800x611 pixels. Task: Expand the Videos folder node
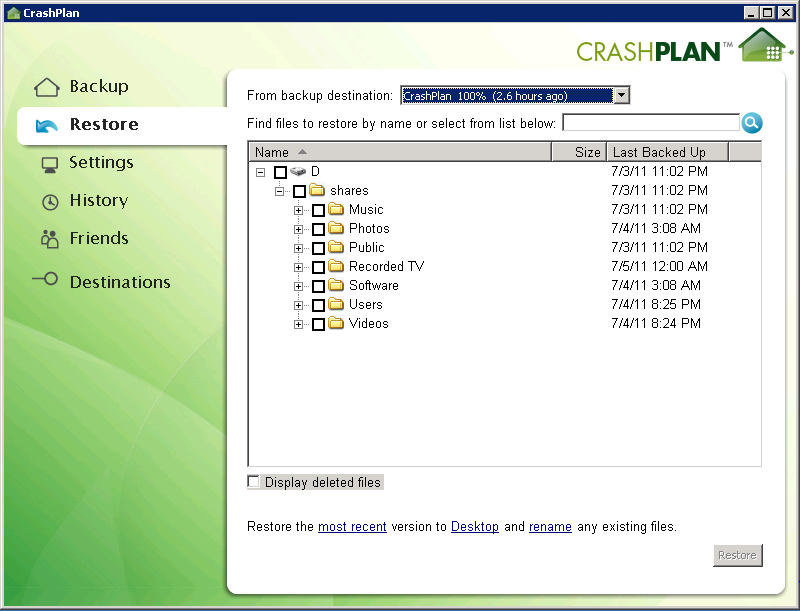pos(298,324)
